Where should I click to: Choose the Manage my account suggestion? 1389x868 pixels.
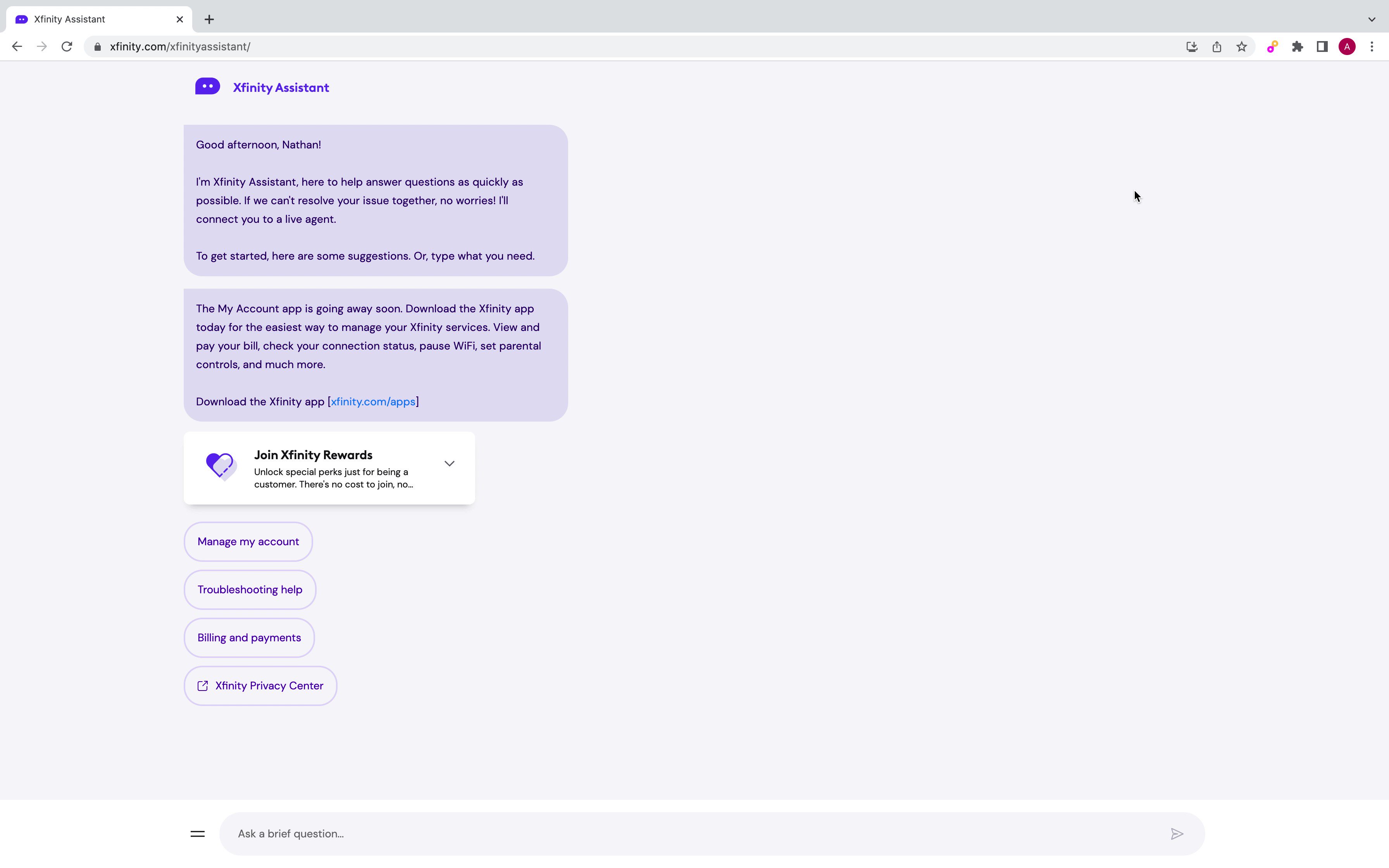click(x=248, y=541)
